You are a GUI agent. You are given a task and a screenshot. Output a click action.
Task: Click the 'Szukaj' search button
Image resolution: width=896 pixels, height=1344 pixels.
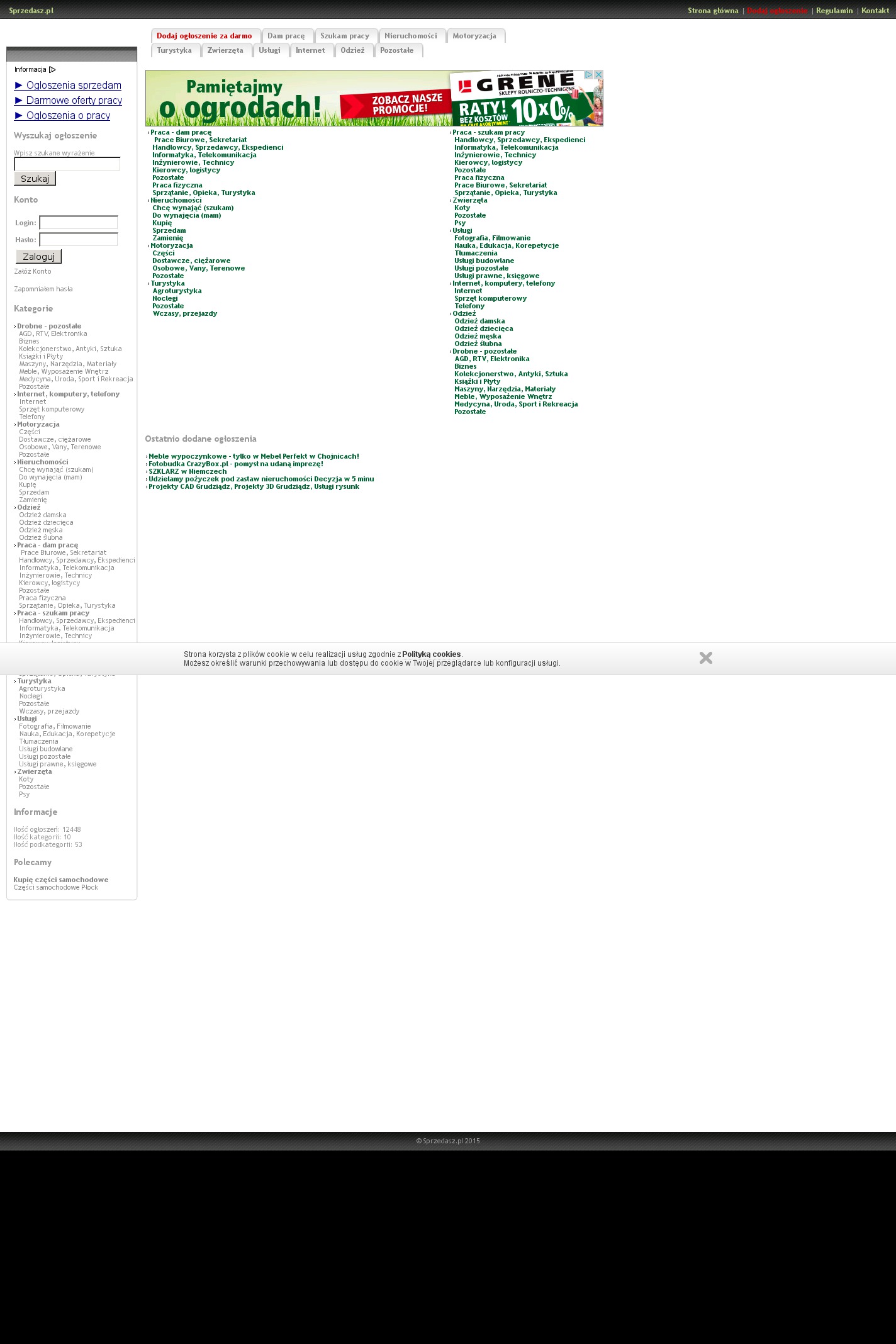tap(35, 179)
